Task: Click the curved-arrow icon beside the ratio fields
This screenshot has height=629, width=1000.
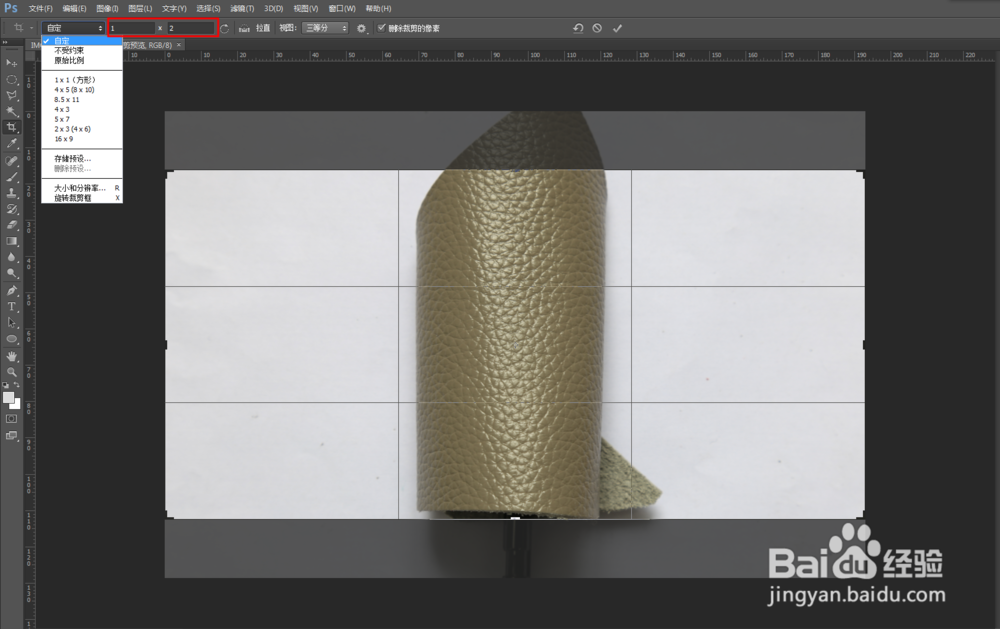Action: tap(224, 28)
